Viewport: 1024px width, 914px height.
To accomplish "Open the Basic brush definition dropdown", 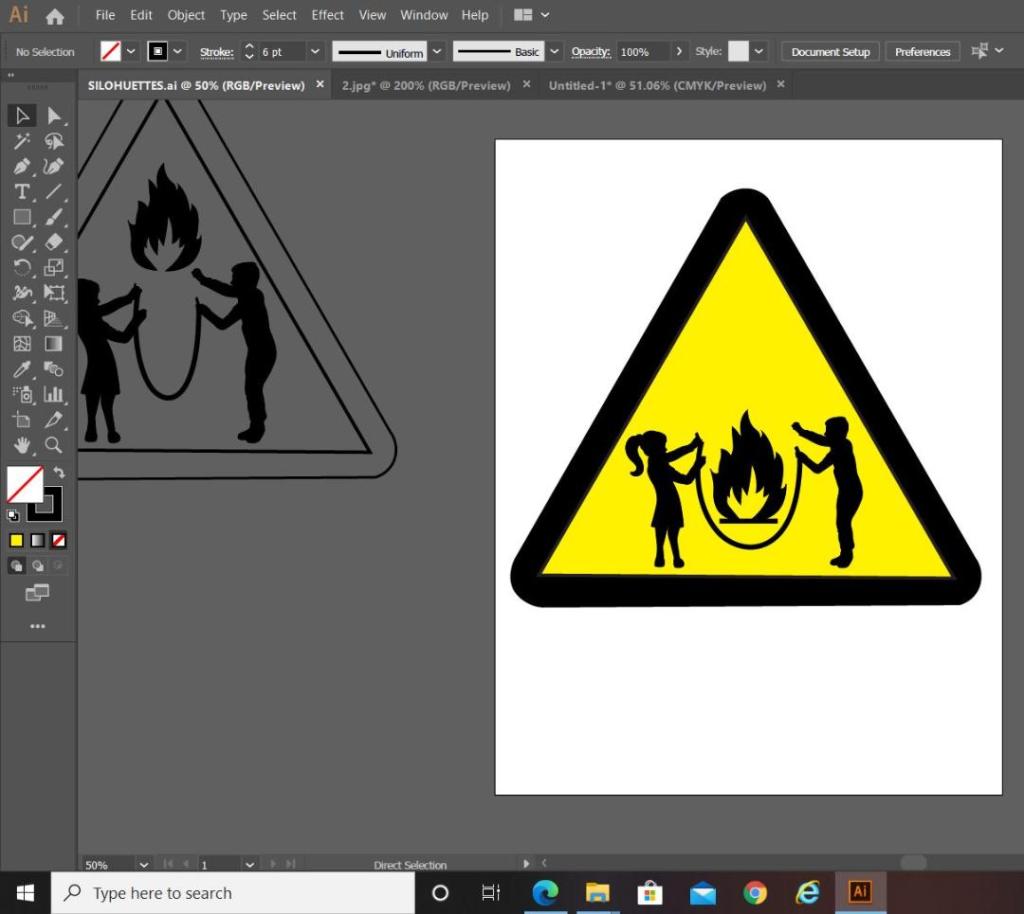I will click(556, 51).
